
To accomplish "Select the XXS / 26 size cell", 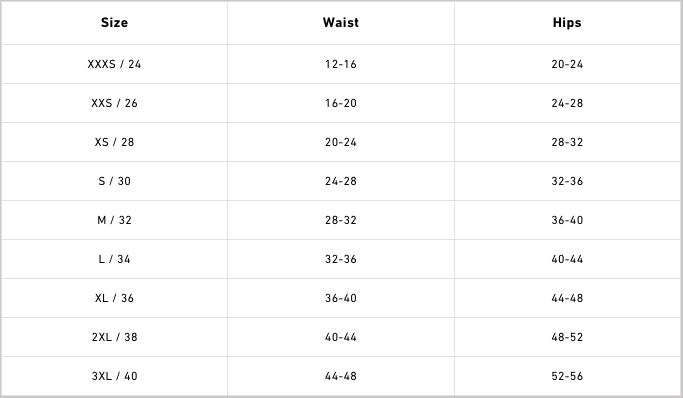I will click(x=114, y=103).
